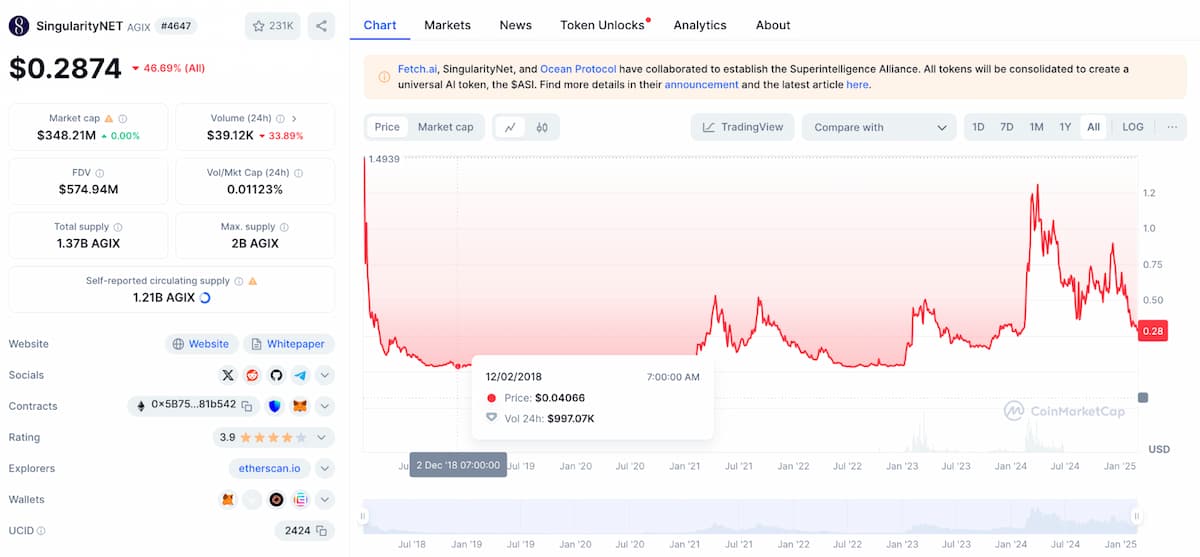Screen dimensions: 1200x557
Task: Open Volume (24h) details arrow
Action: (294, 118)
